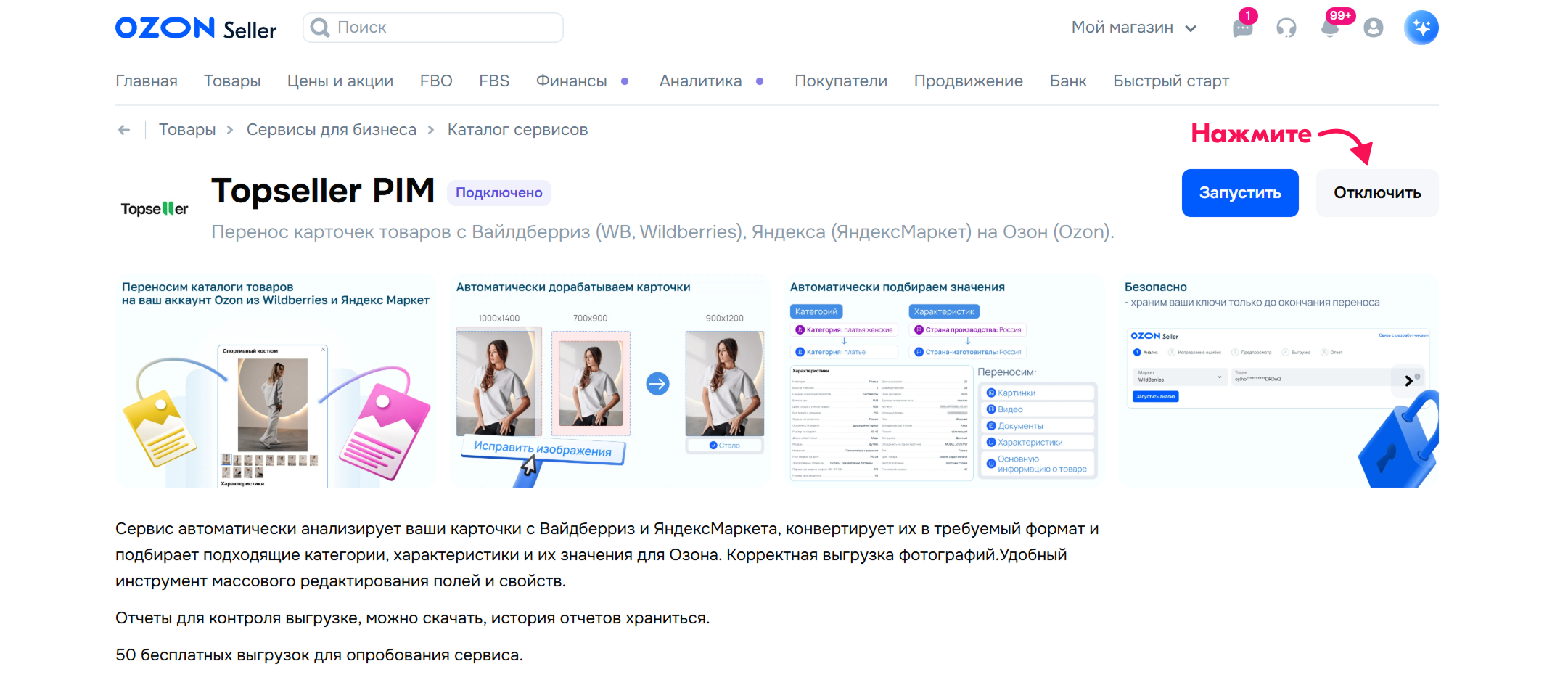The width and height of the screenshot is (1568, 693).
Task: Open the Финансы menu item
Action: point(572,81)
